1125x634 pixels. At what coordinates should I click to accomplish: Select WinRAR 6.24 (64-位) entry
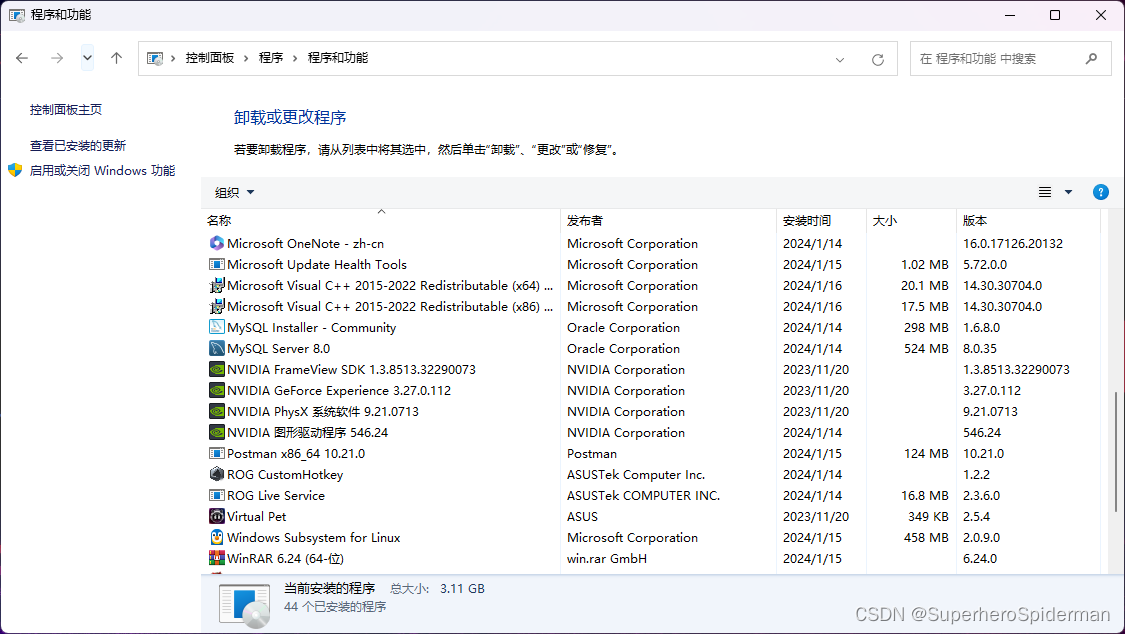point(285,558)
